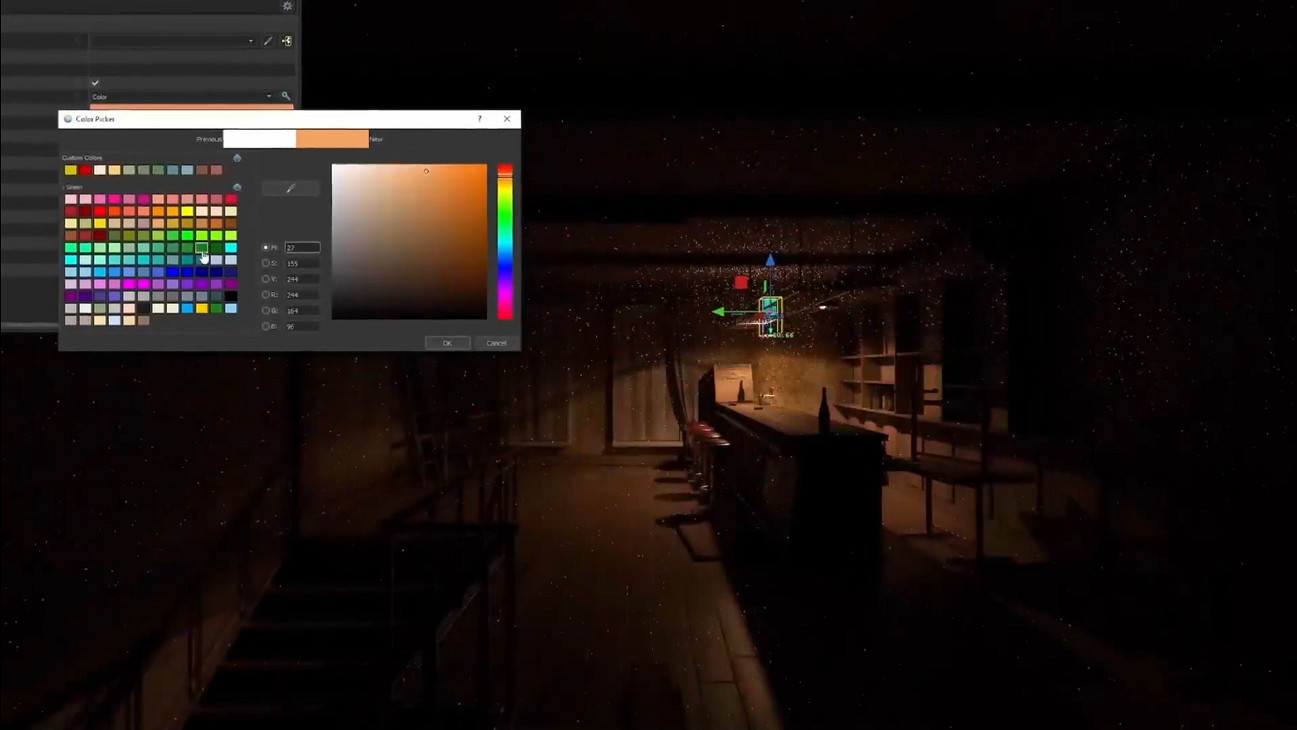1297x730 pixels.
Task: Confirm color with the OK button
Action: tap(447, 343)
